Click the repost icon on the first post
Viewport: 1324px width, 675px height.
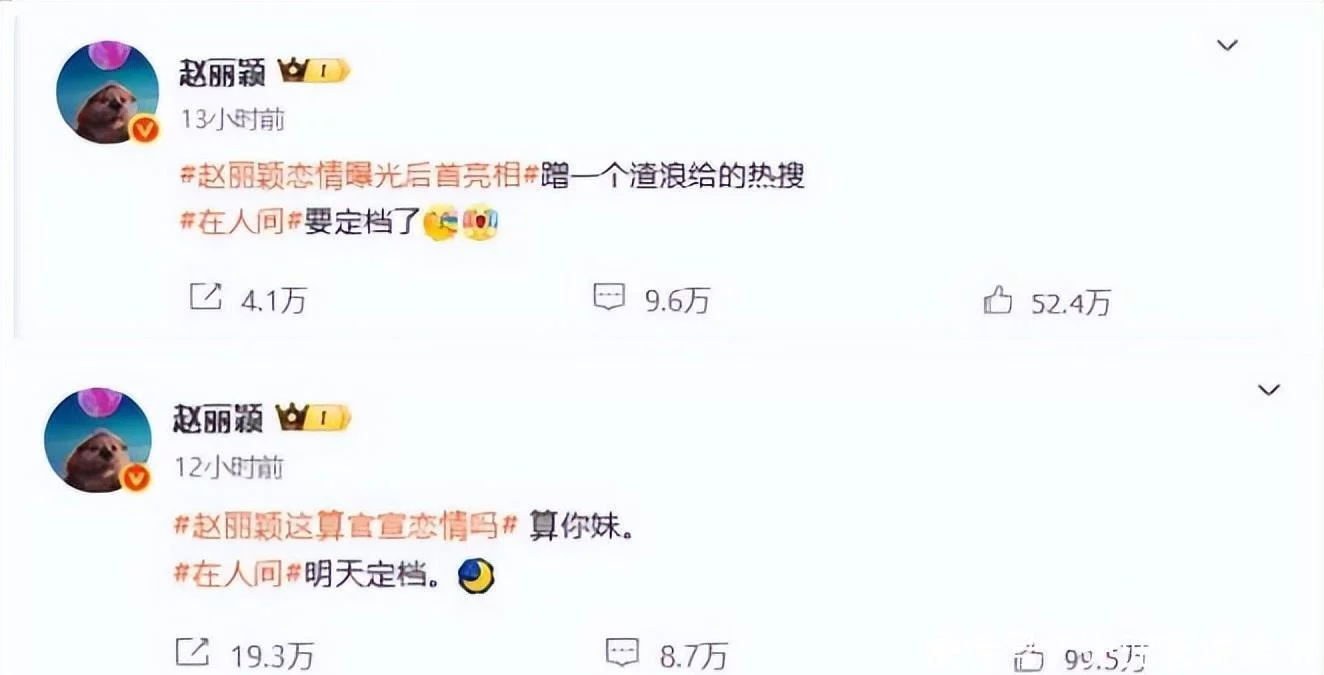pyautogui.click(x=205, y=298)
